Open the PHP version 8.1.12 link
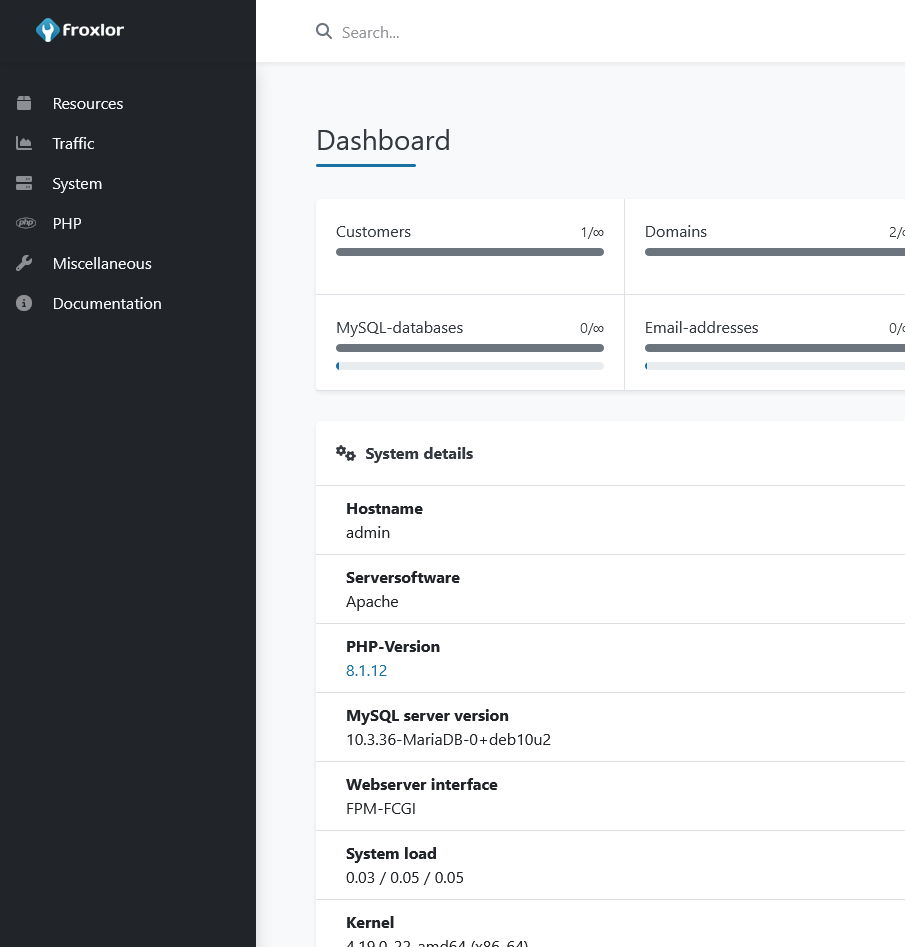 pos(366,670)
